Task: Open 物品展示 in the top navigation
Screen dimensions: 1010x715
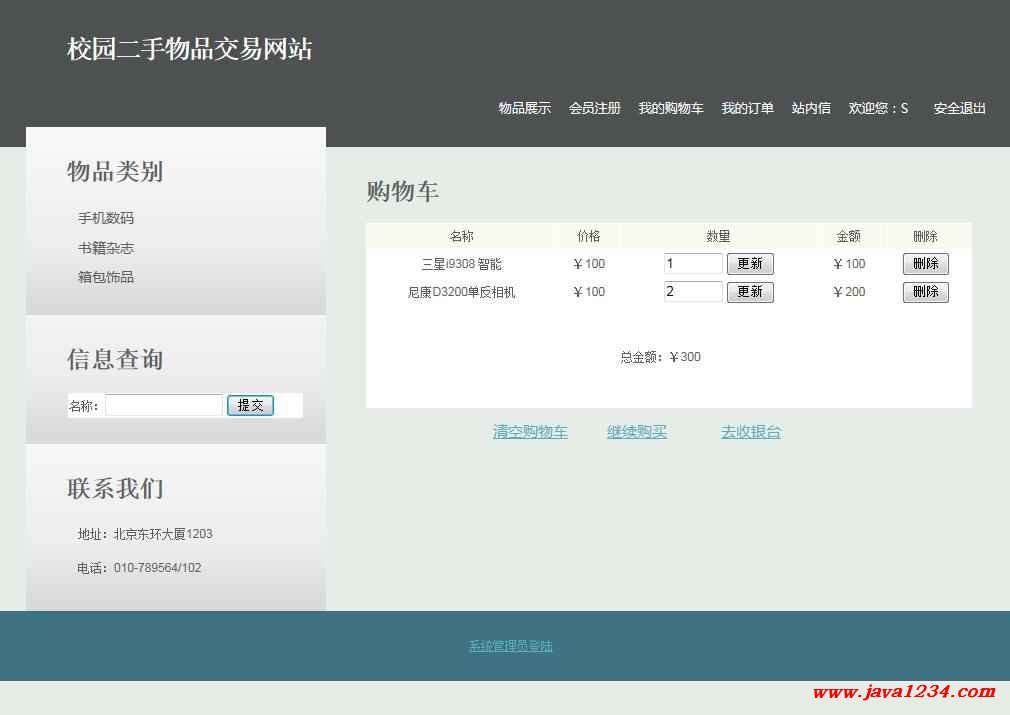Action: [x=524, y=108]
